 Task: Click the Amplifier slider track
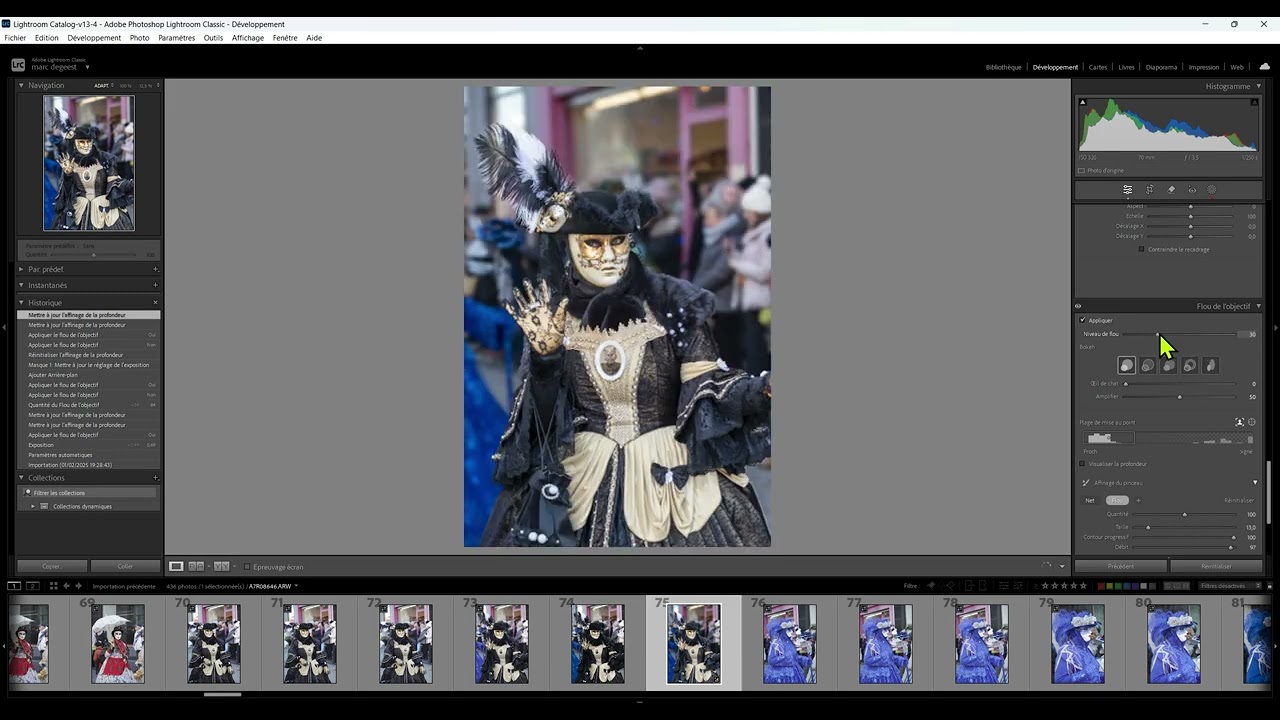1178,397
